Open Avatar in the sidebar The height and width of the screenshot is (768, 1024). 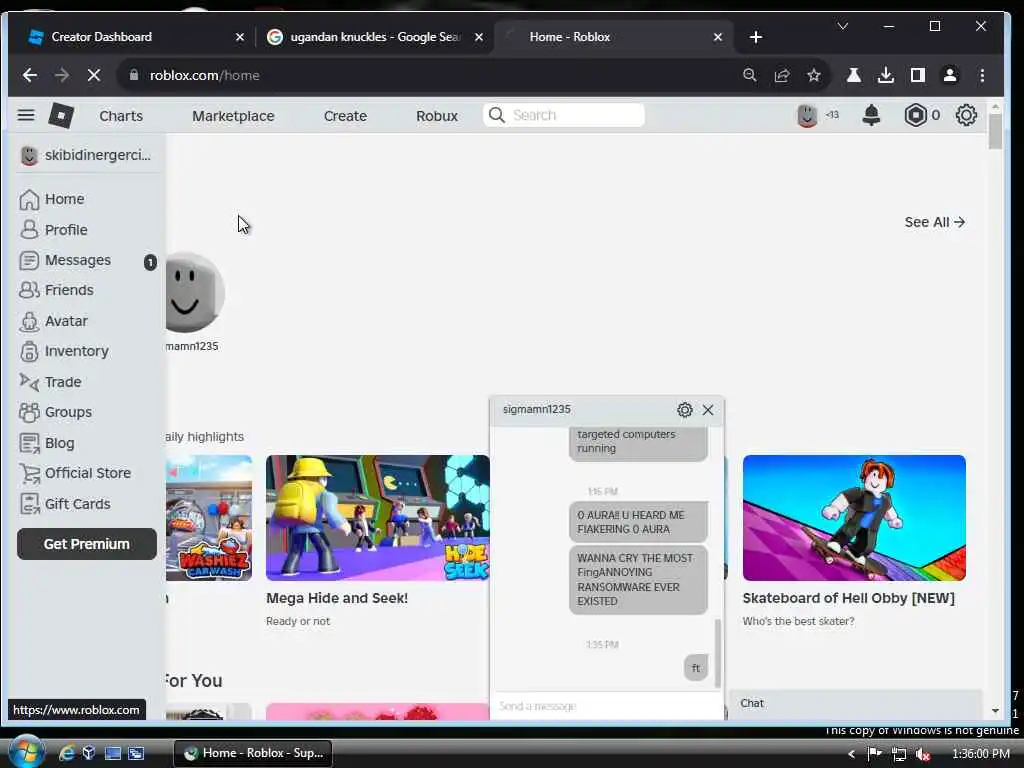click(x=54, y=321)
